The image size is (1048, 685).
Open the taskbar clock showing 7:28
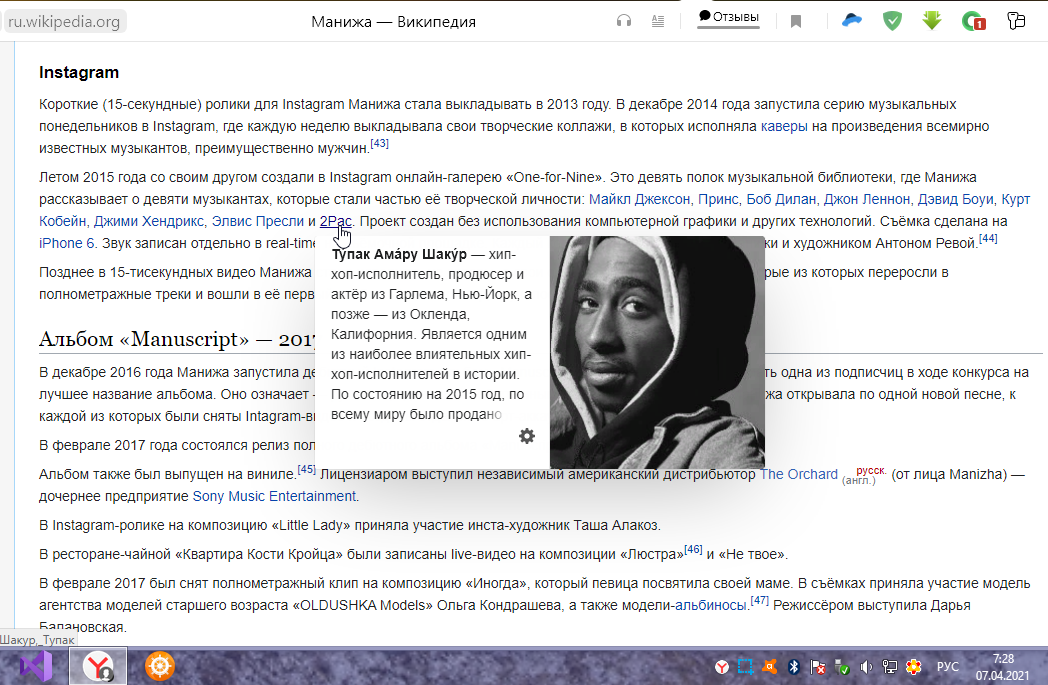click(x=1003, y=667)
